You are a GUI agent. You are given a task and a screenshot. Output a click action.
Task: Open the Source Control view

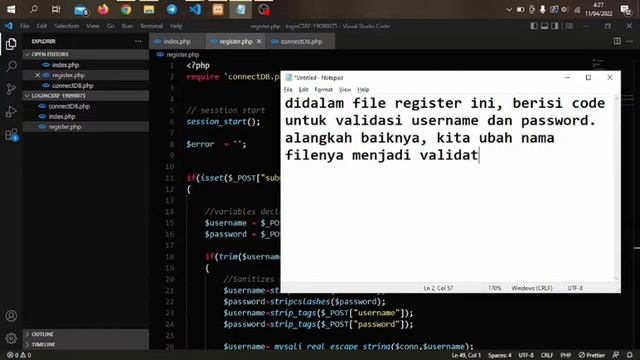click(11, 89)
